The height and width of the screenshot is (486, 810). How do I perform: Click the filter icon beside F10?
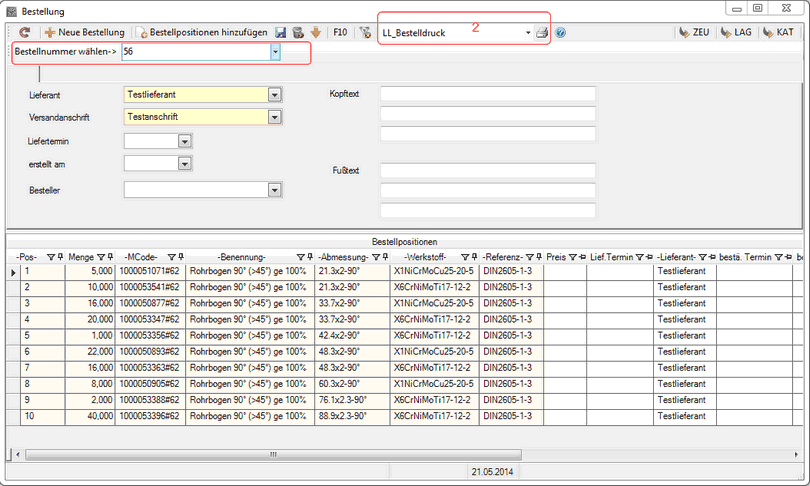tap(366, 32)
